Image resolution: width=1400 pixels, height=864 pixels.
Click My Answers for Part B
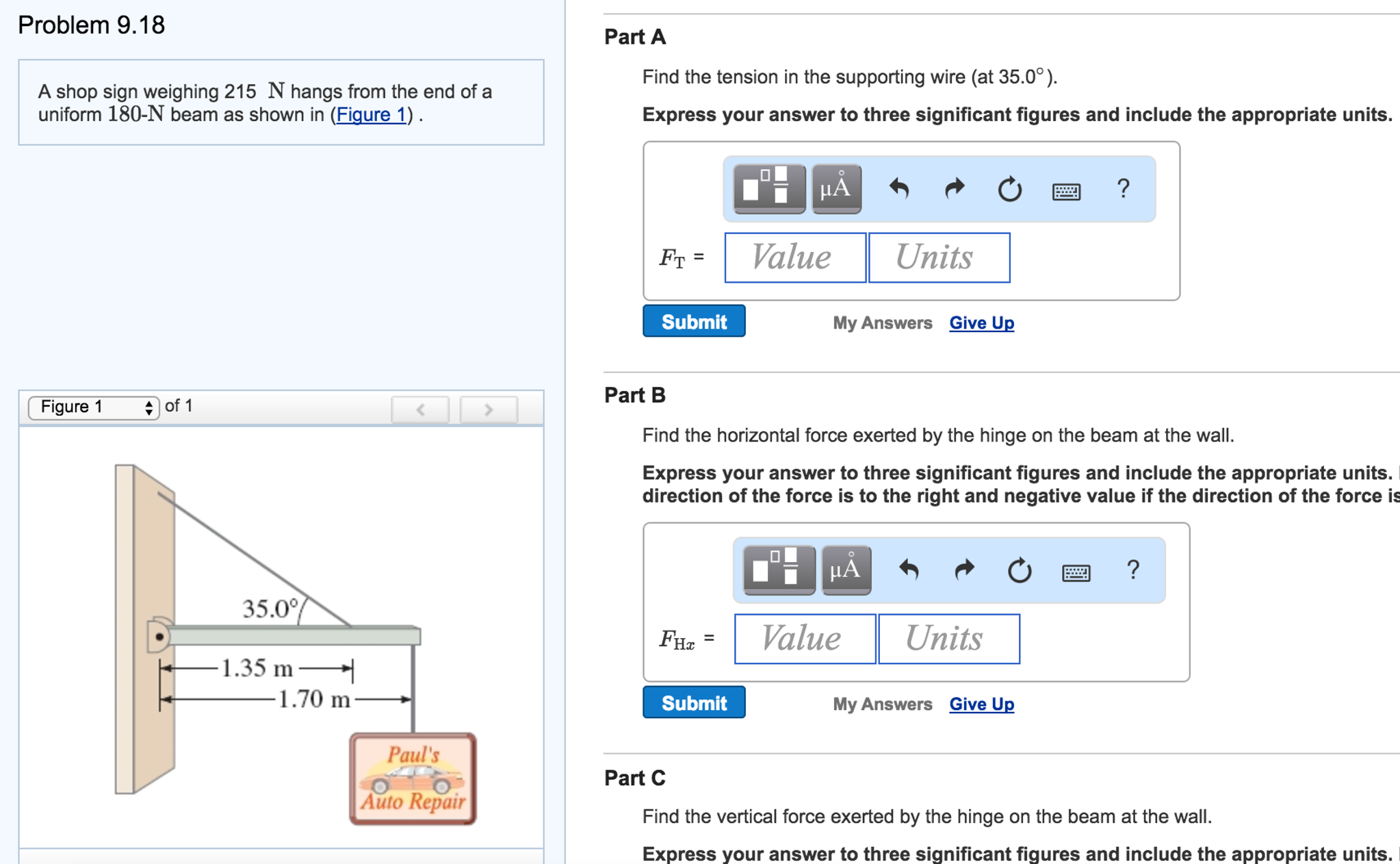[882, 704]
